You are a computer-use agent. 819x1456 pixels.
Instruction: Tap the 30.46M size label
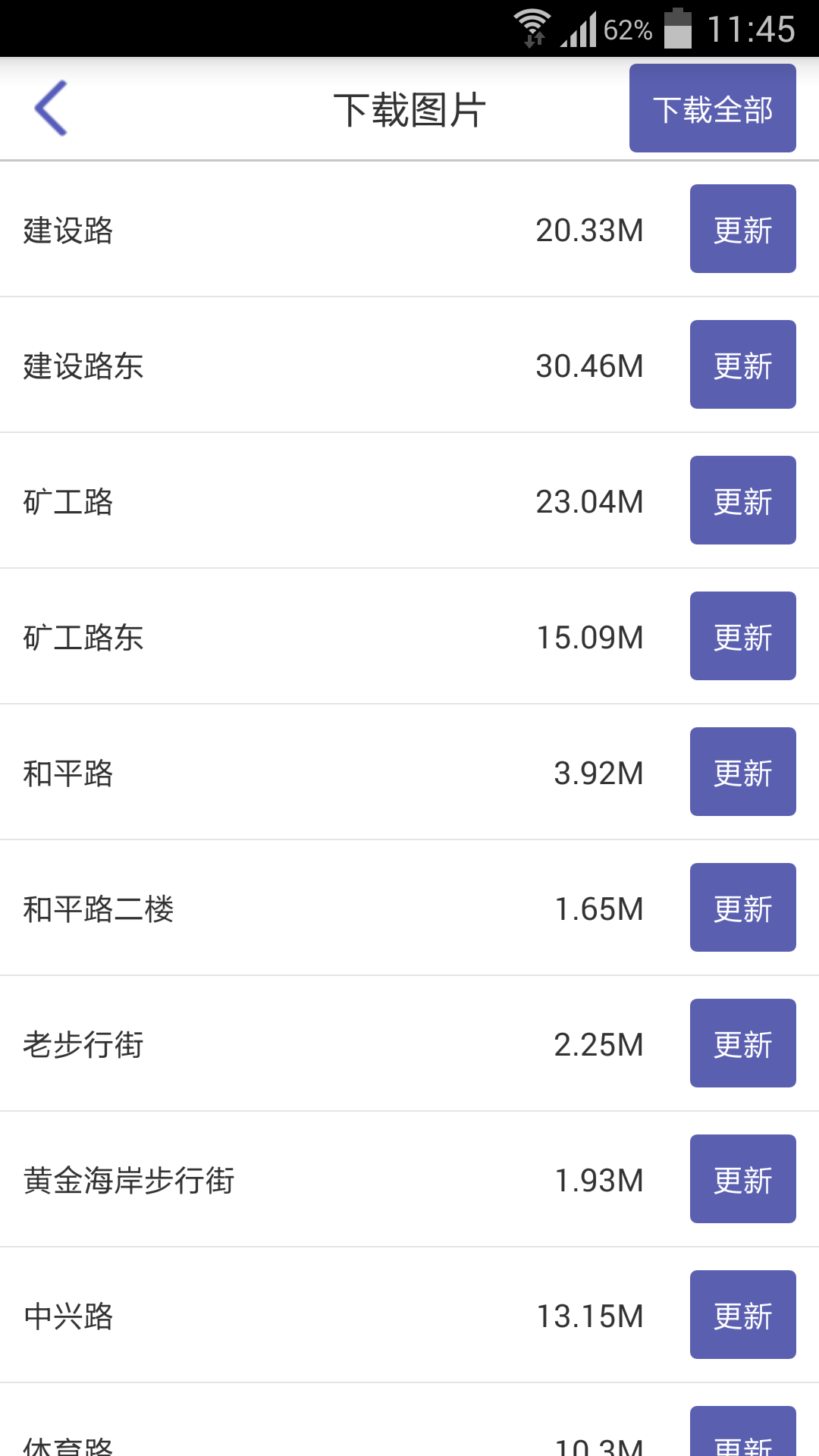[589, 366]
